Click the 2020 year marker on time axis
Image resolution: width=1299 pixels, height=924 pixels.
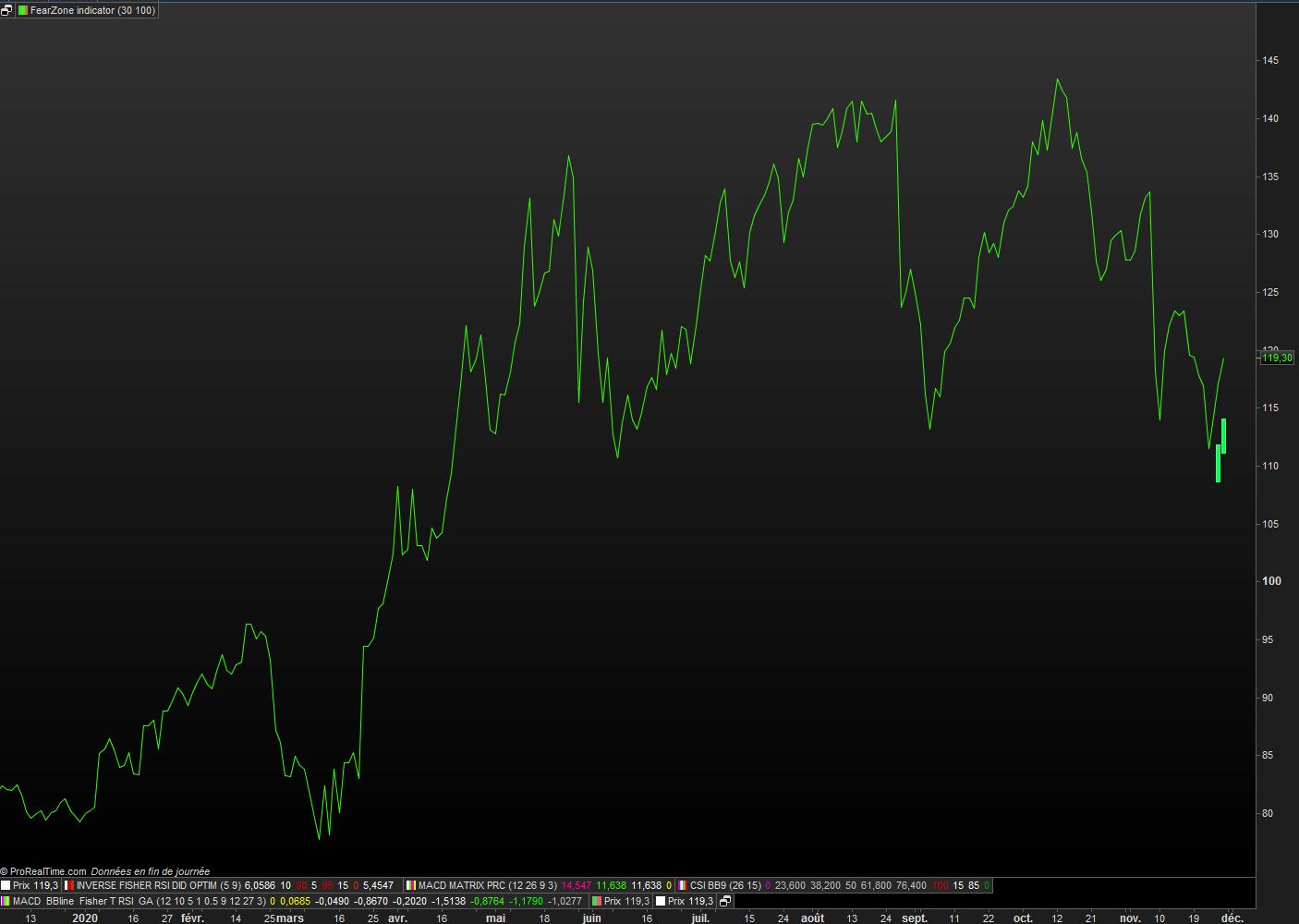coord(84,918)
